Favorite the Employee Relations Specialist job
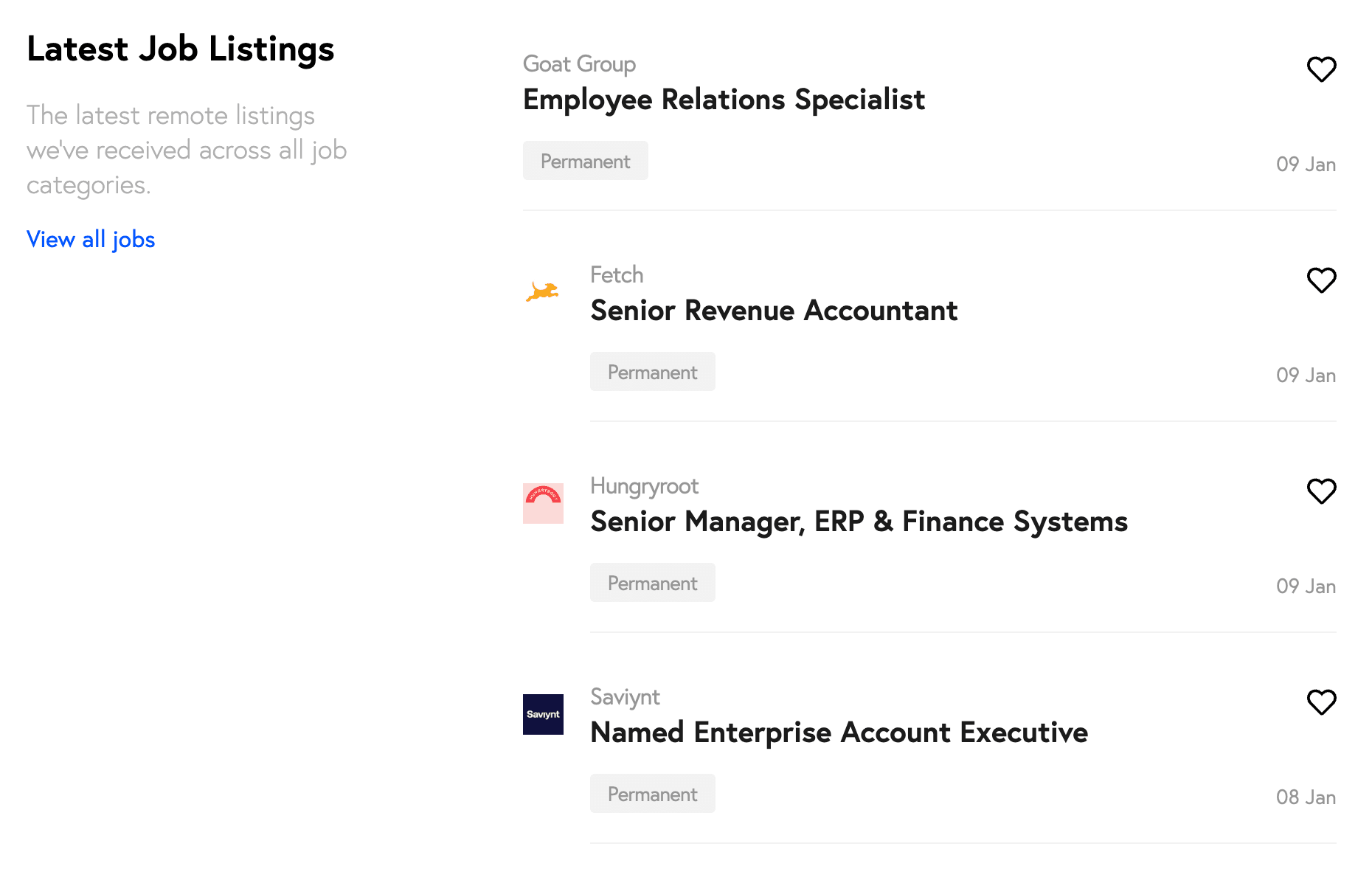The width and height of the screenshot is (1372, 869). coord(1321,69)
